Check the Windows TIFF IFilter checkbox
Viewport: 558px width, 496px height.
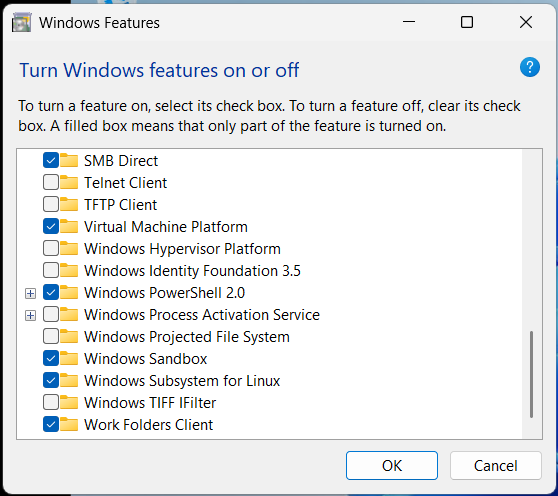[51, 402]
